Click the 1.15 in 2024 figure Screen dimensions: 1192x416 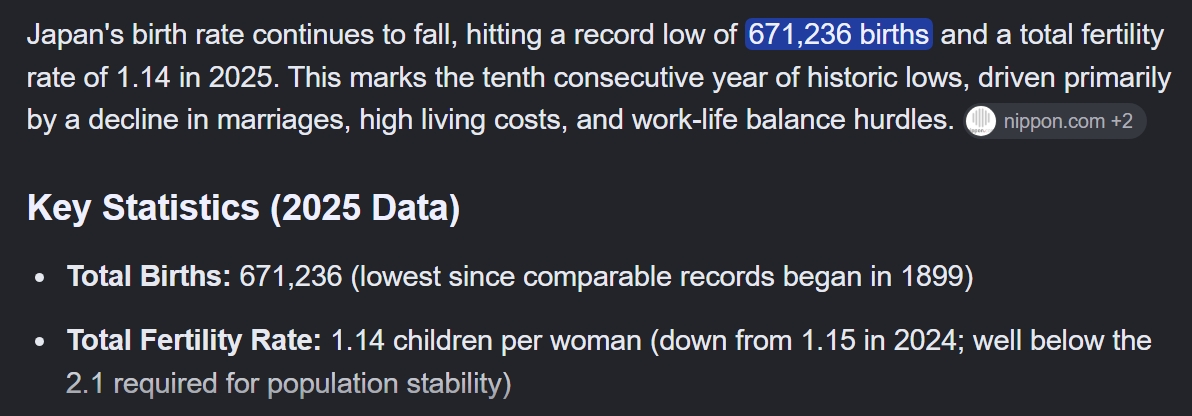point(881,340)
